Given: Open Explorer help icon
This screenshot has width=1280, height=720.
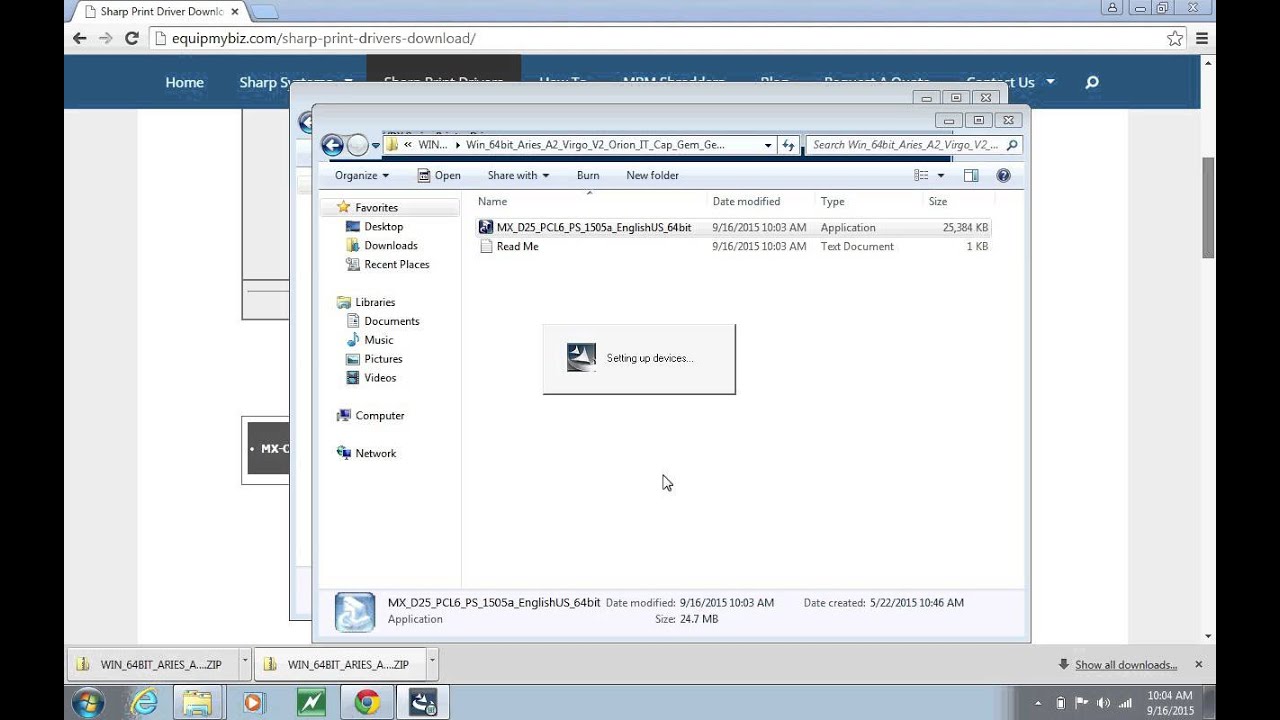Looking at the screenshot, I should (x=1003, y=175).
